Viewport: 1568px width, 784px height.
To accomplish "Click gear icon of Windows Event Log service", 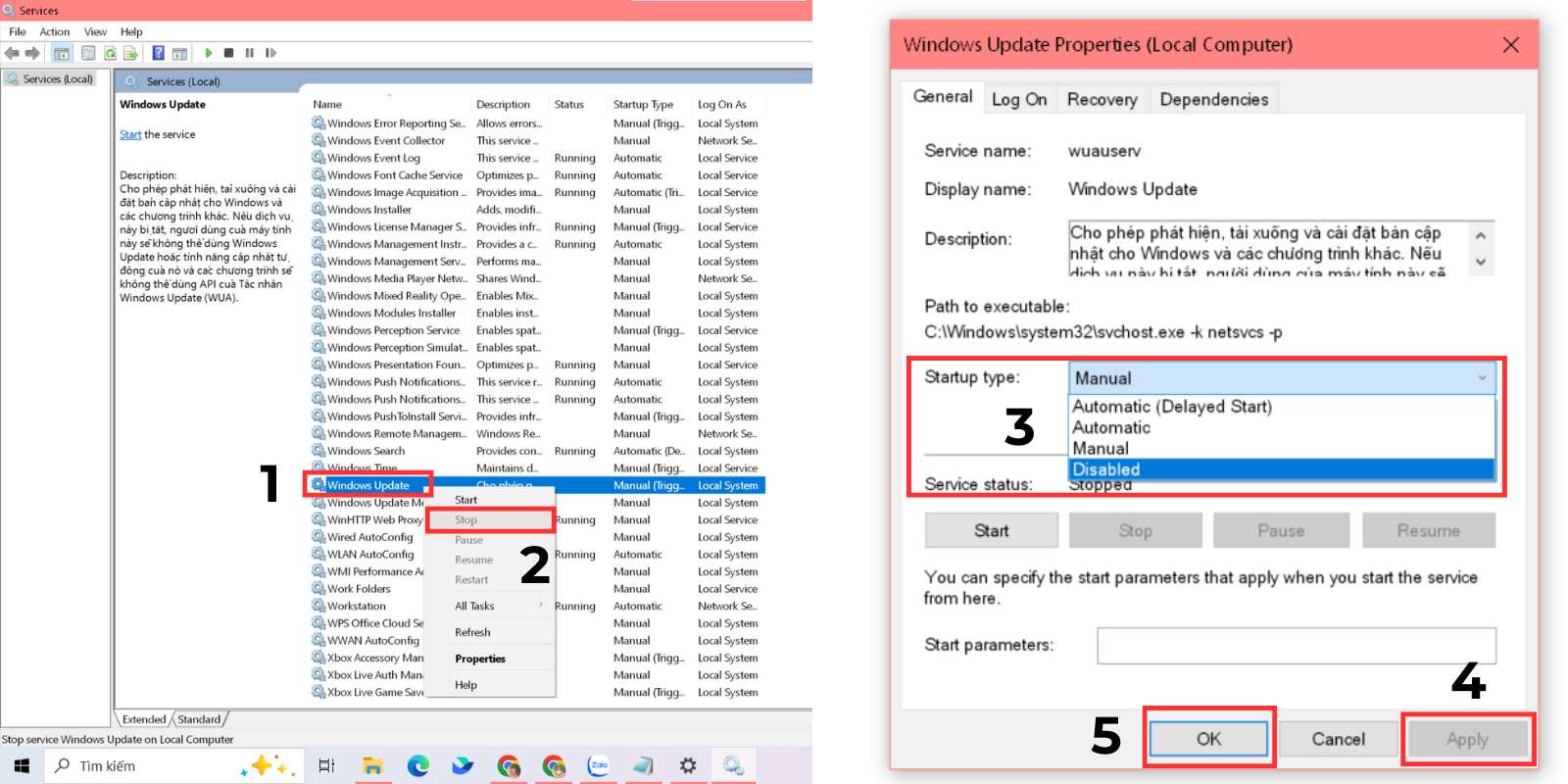I will 318,157.
